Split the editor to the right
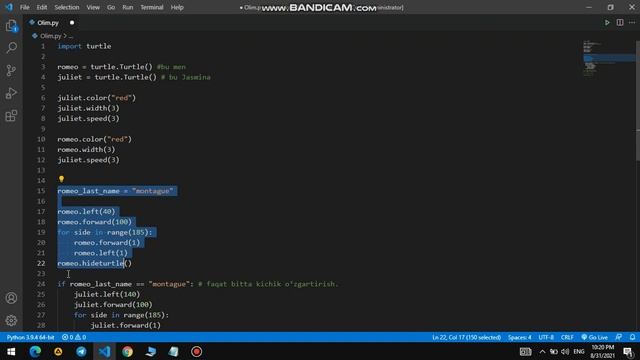The height and width of the screenshot is (360, 640). click(620, 22)
